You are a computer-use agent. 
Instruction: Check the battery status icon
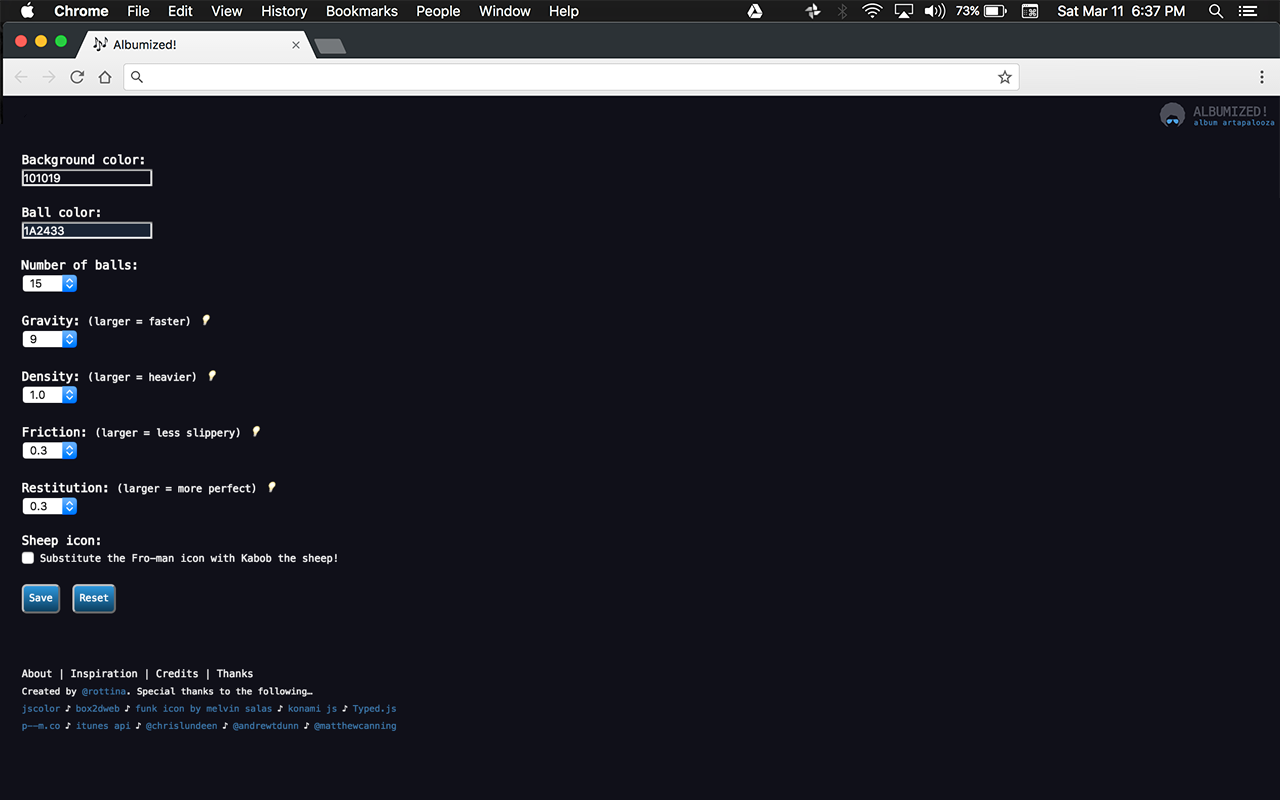996,11
